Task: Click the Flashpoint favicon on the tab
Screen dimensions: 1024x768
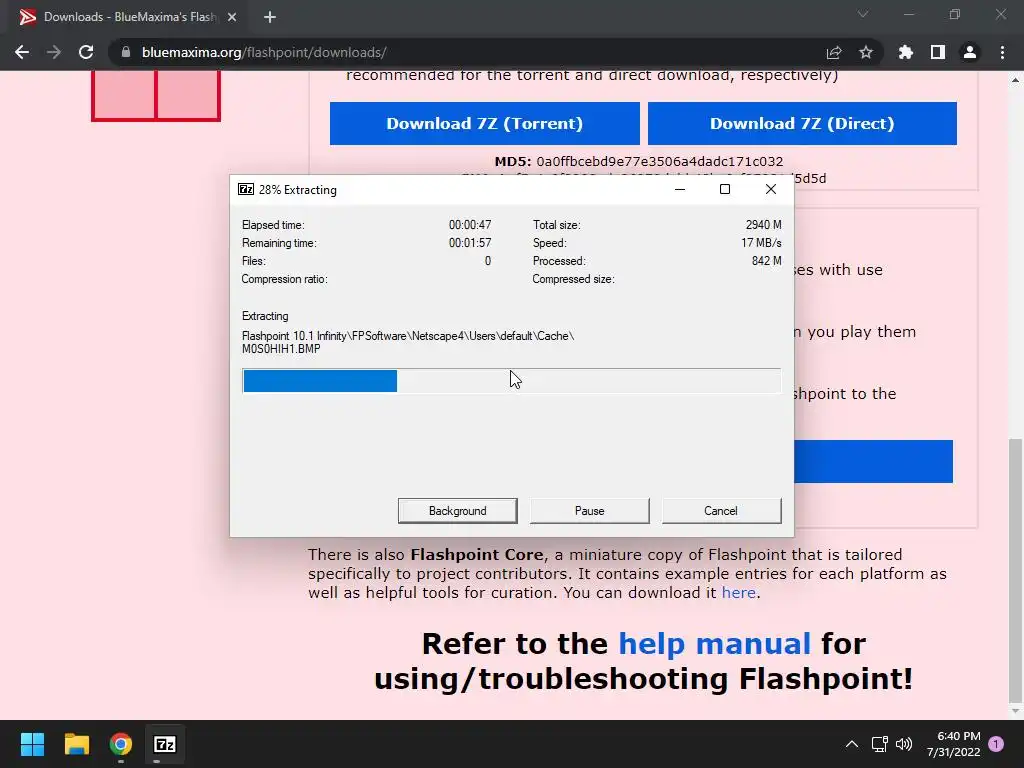Action: 27,17
